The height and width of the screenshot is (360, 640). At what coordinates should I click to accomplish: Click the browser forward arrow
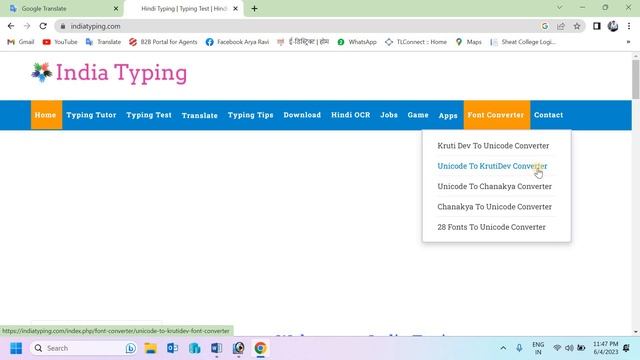(x=27, y=26)
